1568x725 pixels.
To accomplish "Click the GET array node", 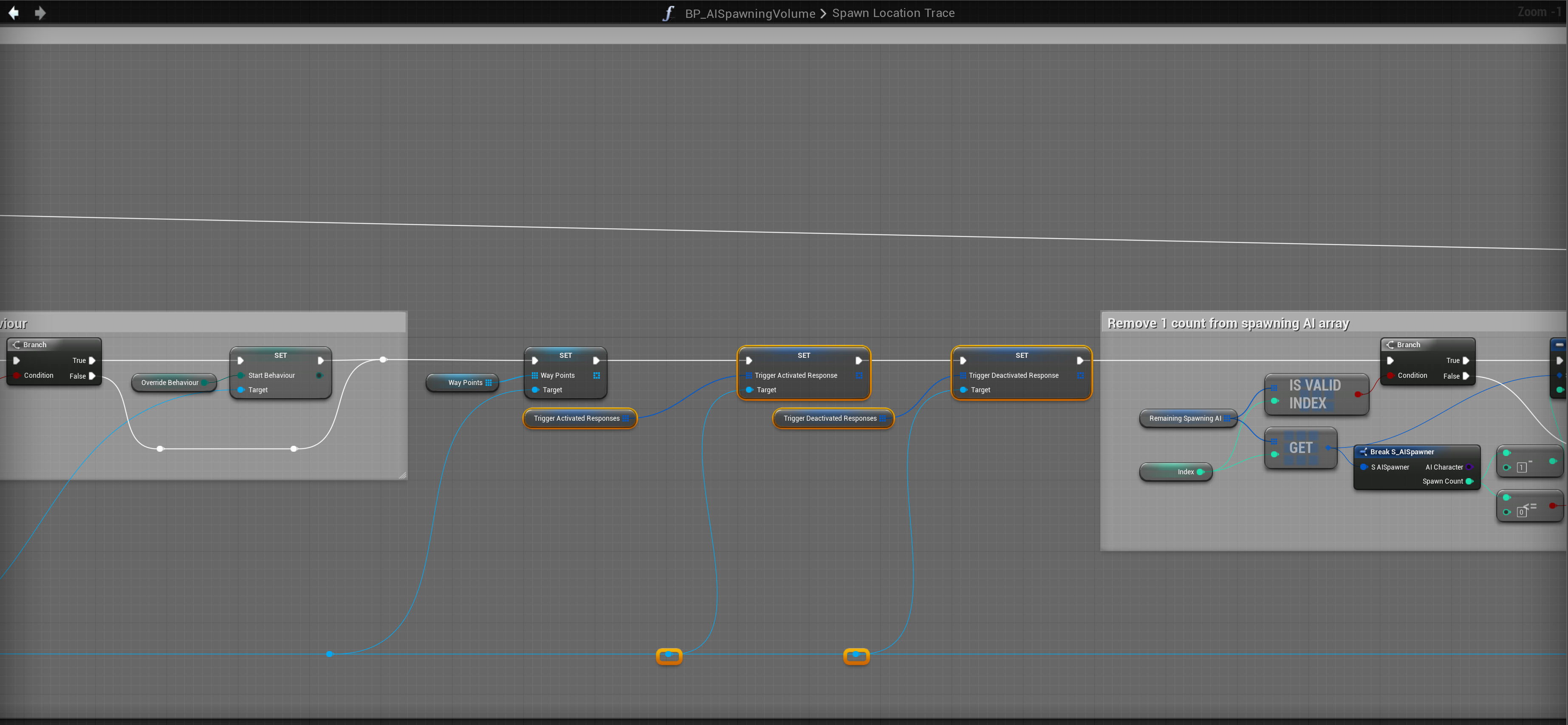I will tap(1301, 448).
